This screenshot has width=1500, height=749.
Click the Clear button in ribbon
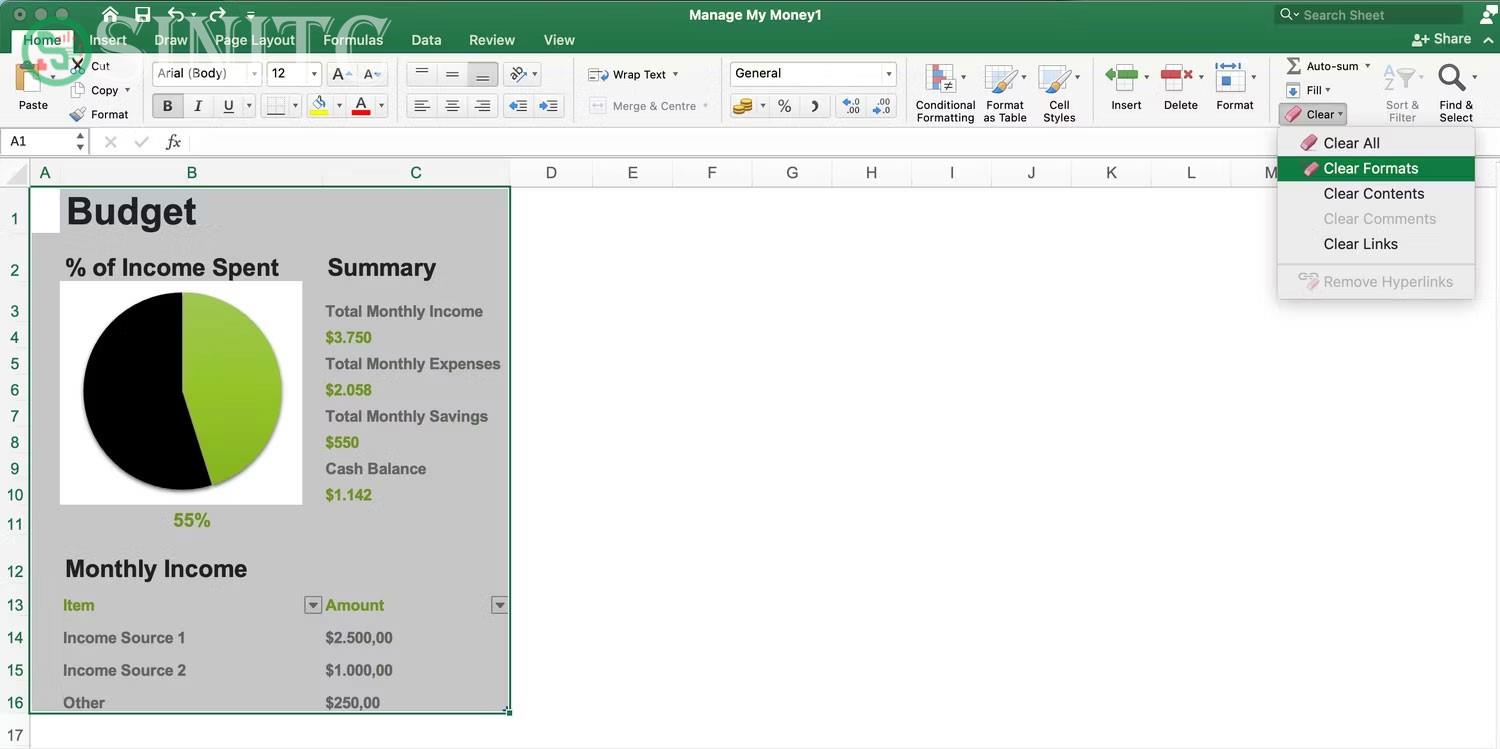click(1314, 114)
